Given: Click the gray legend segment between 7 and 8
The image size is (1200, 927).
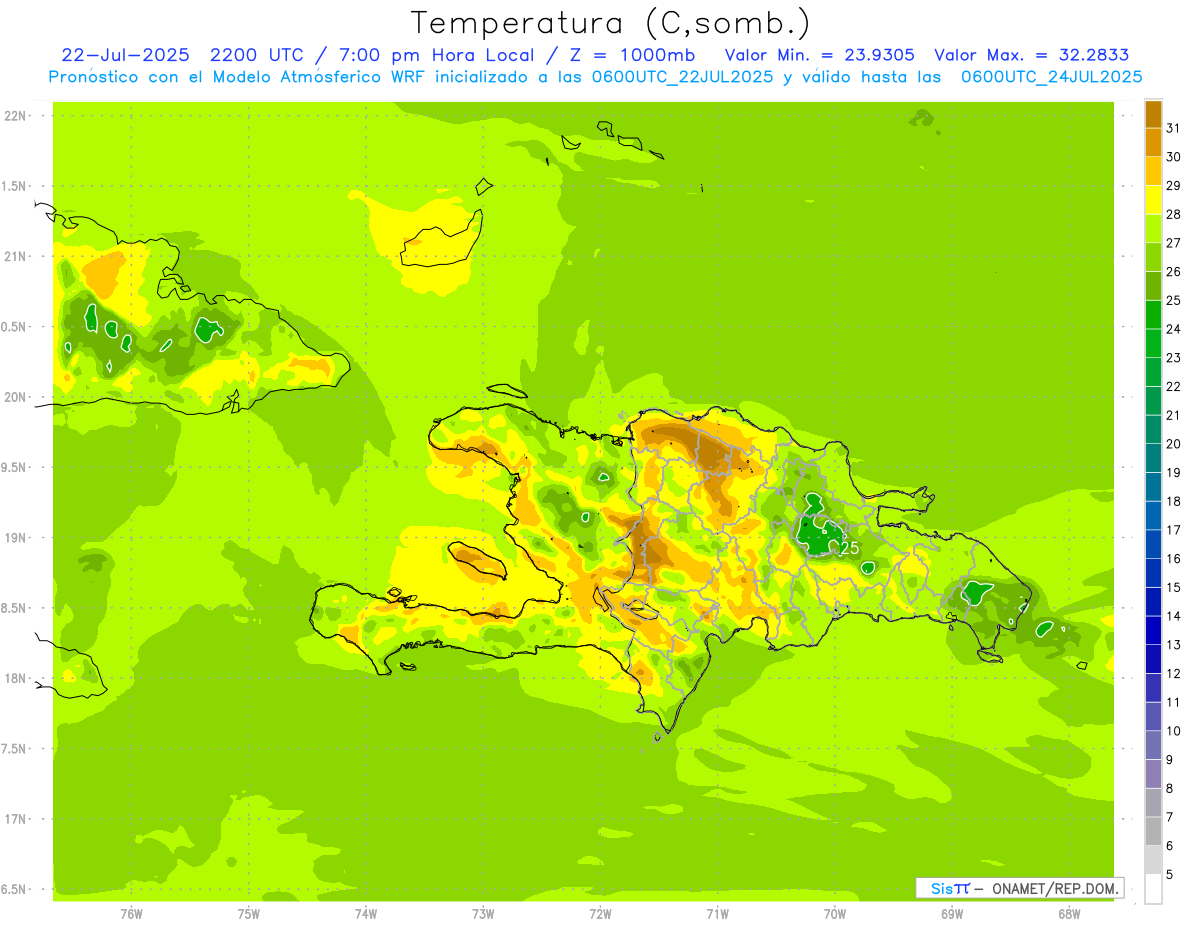Looking at the screenshot, I should [x=1153, y=802].
